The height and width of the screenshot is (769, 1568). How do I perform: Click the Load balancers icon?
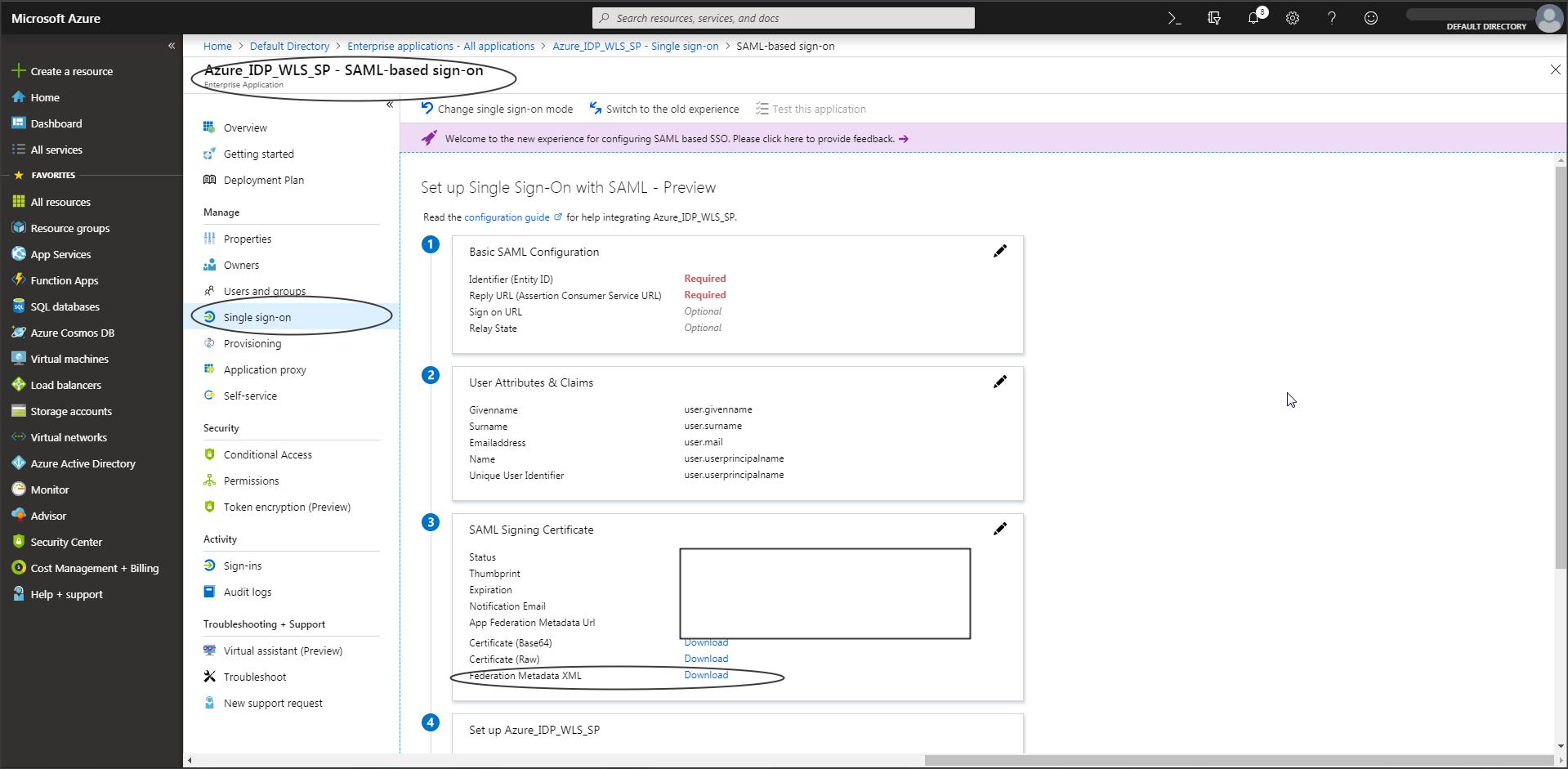click(x=18, y=385)
